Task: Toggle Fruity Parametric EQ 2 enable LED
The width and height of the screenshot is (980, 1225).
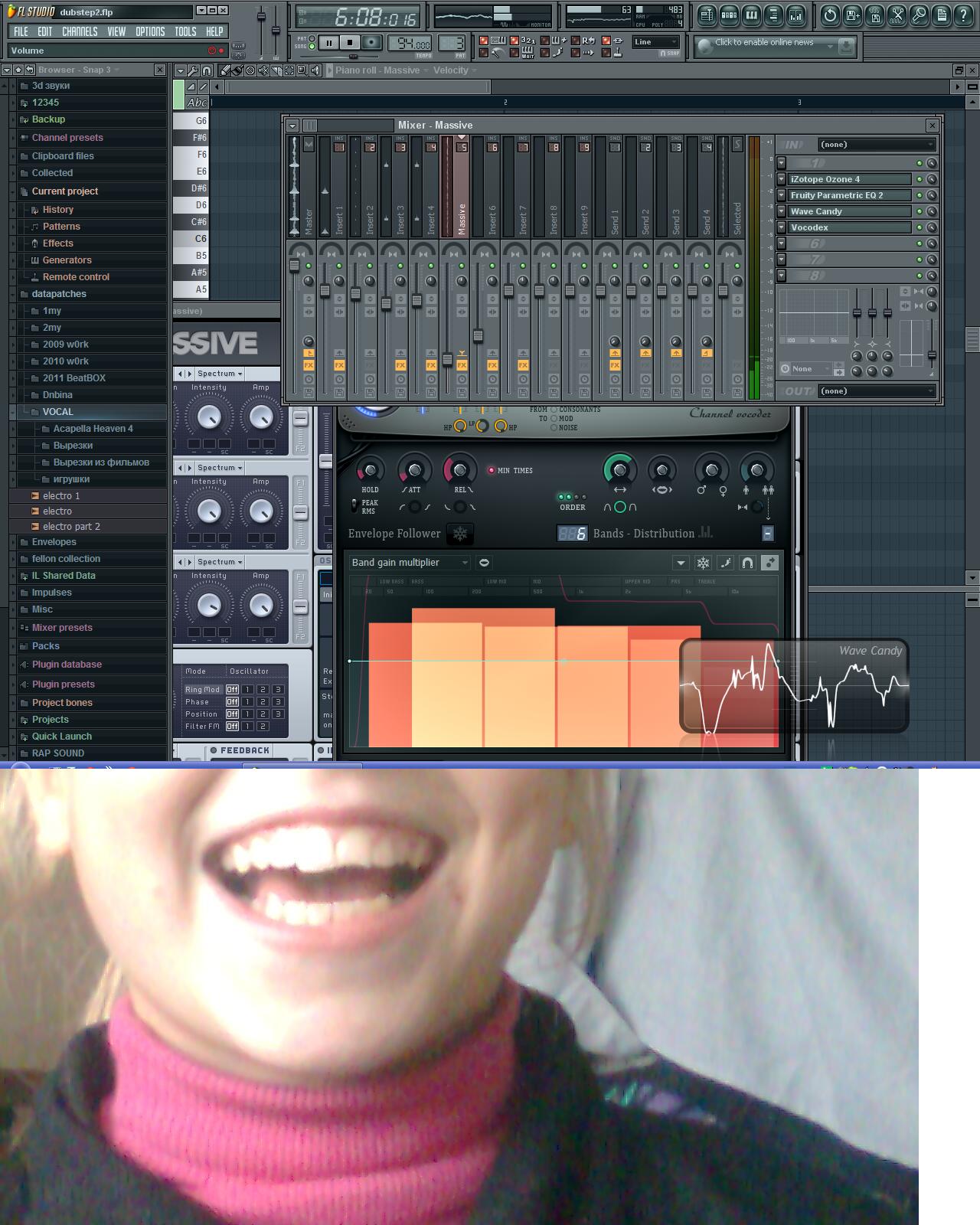Action: tap(920, 195)
